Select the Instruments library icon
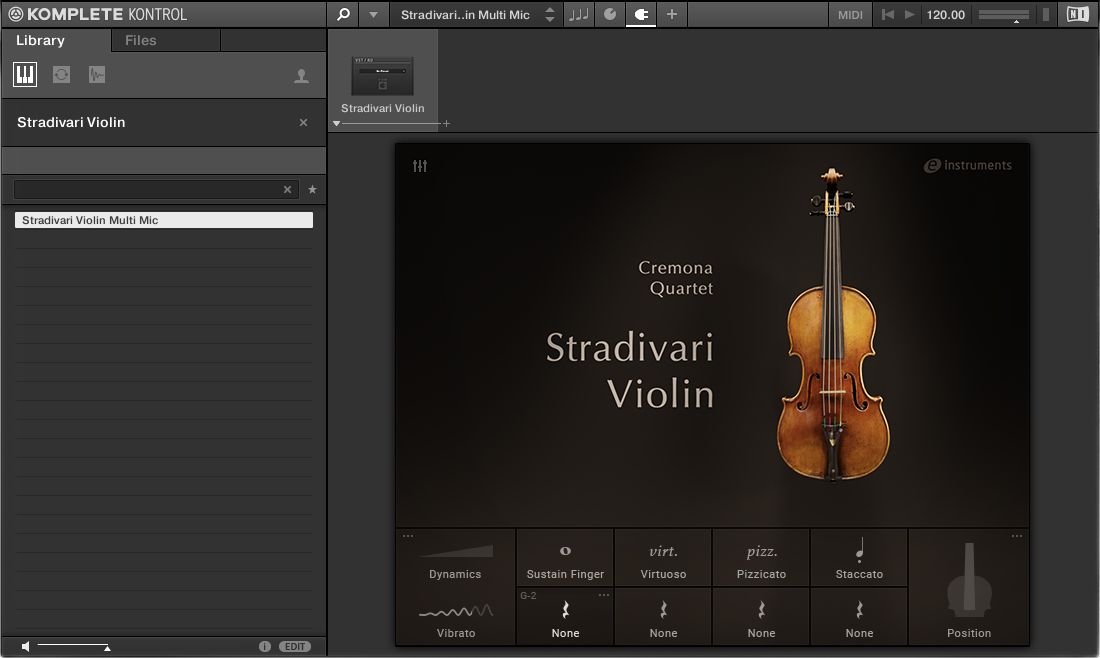This screenshot has width=1100, height=658. [24, 74]
